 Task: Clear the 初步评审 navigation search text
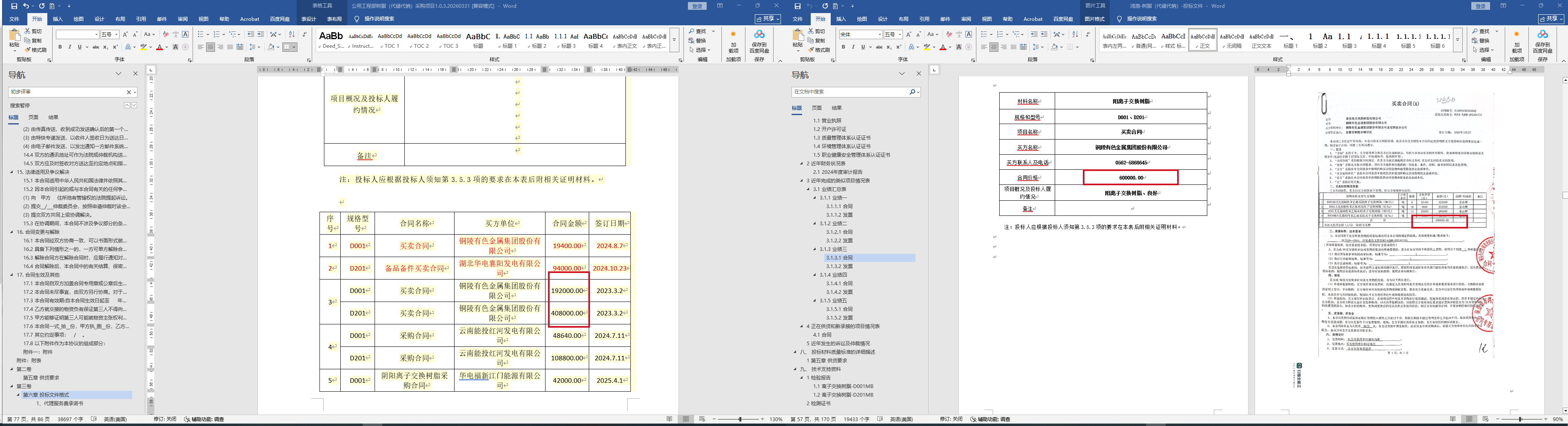click(129, 92)
